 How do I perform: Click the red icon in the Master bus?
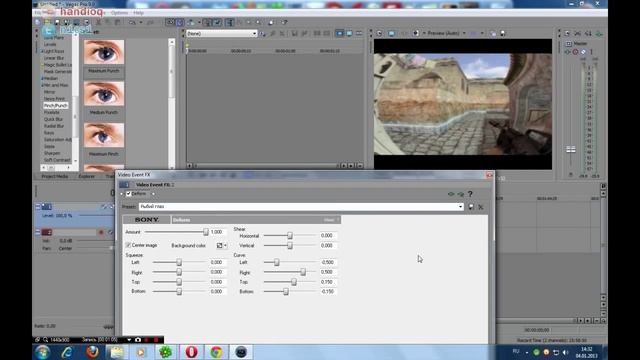pyautogui.click(x=576, y=52)
